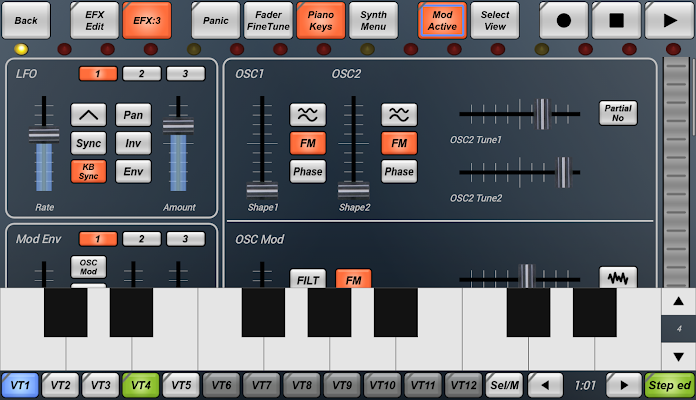
Task: Go to previous step with left arrow
Action: coord(545,385)
